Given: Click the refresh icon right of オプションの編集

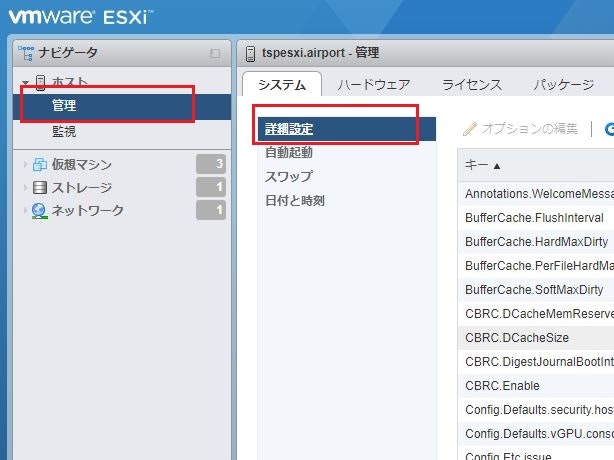Looking at the screenshot, I should tap(609, 129).
